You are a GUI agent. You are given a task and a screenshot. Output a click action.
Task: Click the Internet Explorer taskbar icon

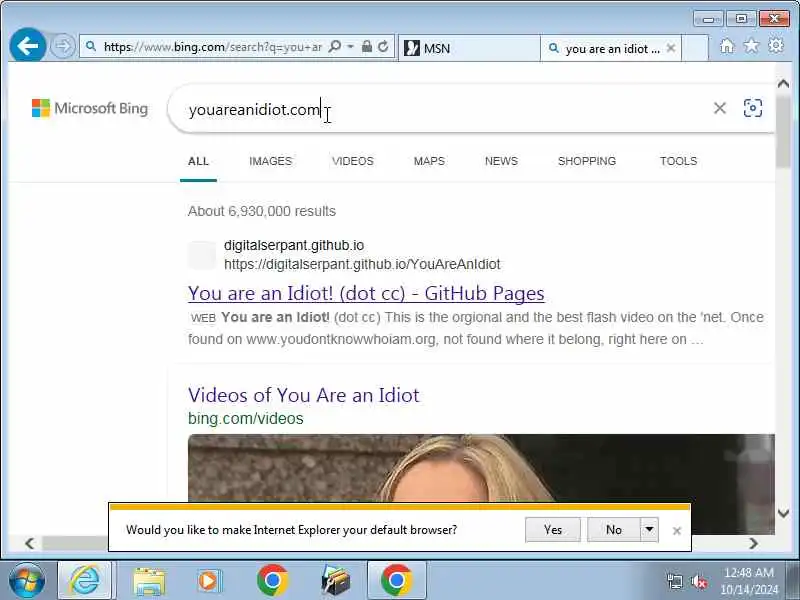click(x=84, y=580)
